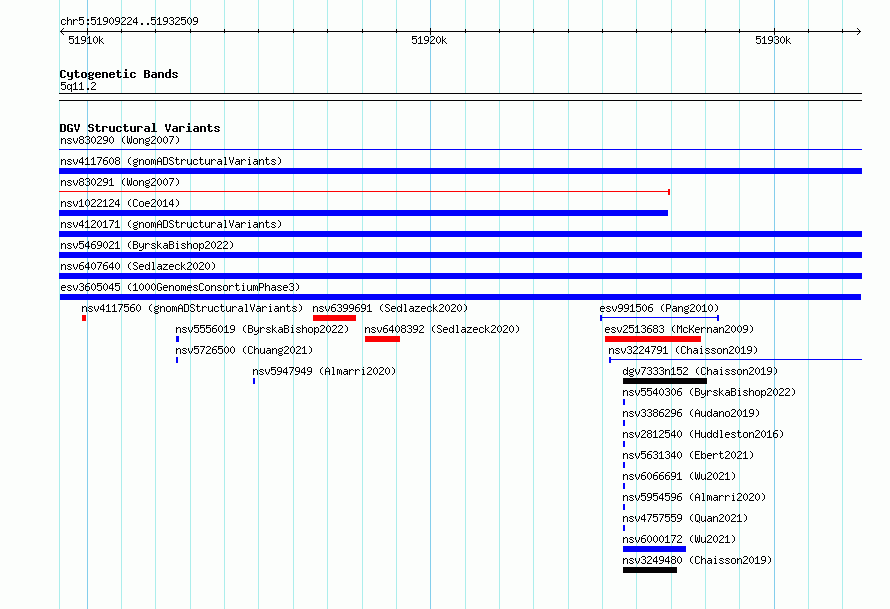Open nsv6066691 (Wu2021) label
Screen dimensions: 890x609
679,476
